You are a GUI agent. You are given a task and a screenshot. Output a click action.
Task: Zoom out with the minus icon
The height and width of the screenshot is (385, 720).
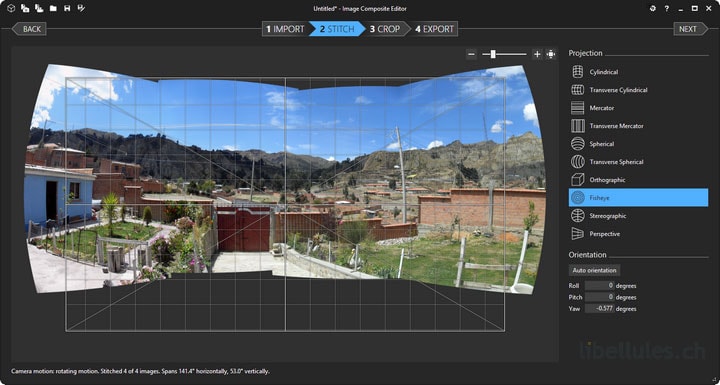pyautogui.click(x=471, y=54)
